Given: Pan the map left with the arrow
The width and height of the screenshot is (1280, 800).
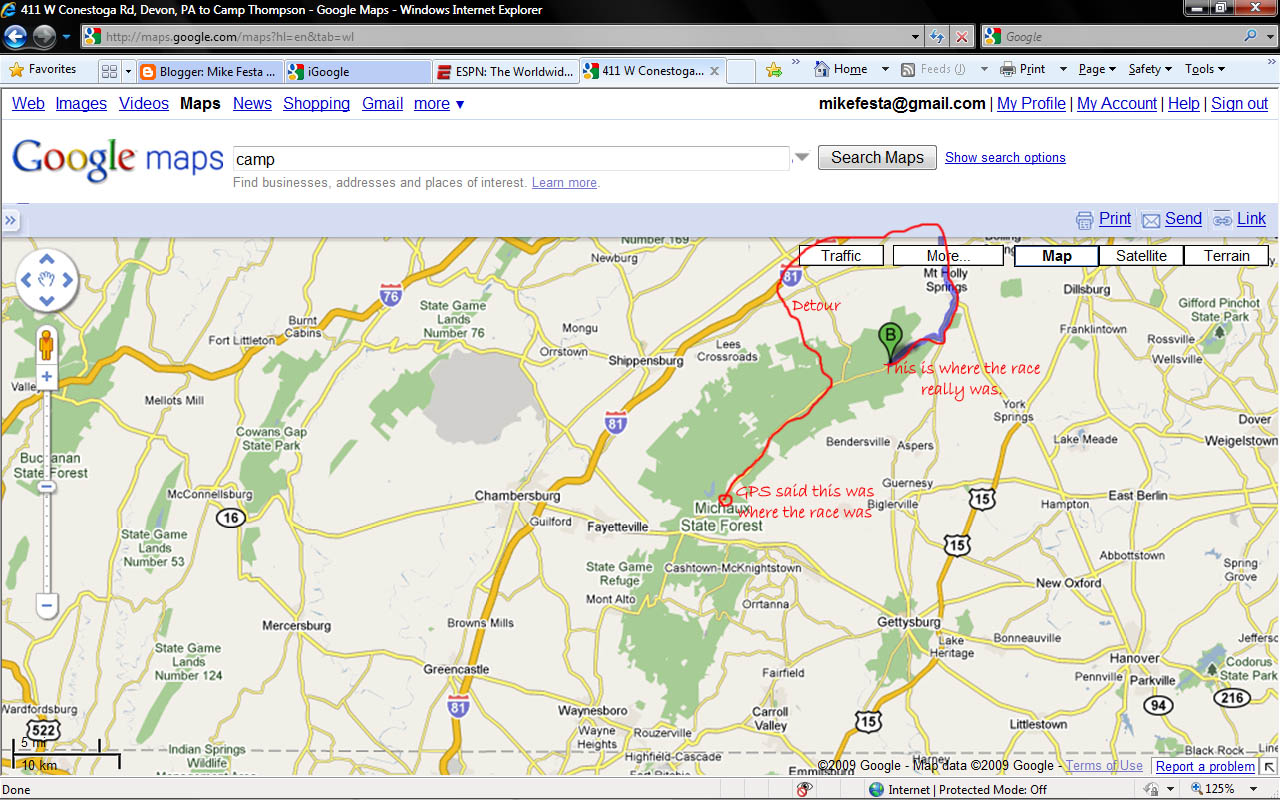Looking at the screenshot, I should point(25,280).
